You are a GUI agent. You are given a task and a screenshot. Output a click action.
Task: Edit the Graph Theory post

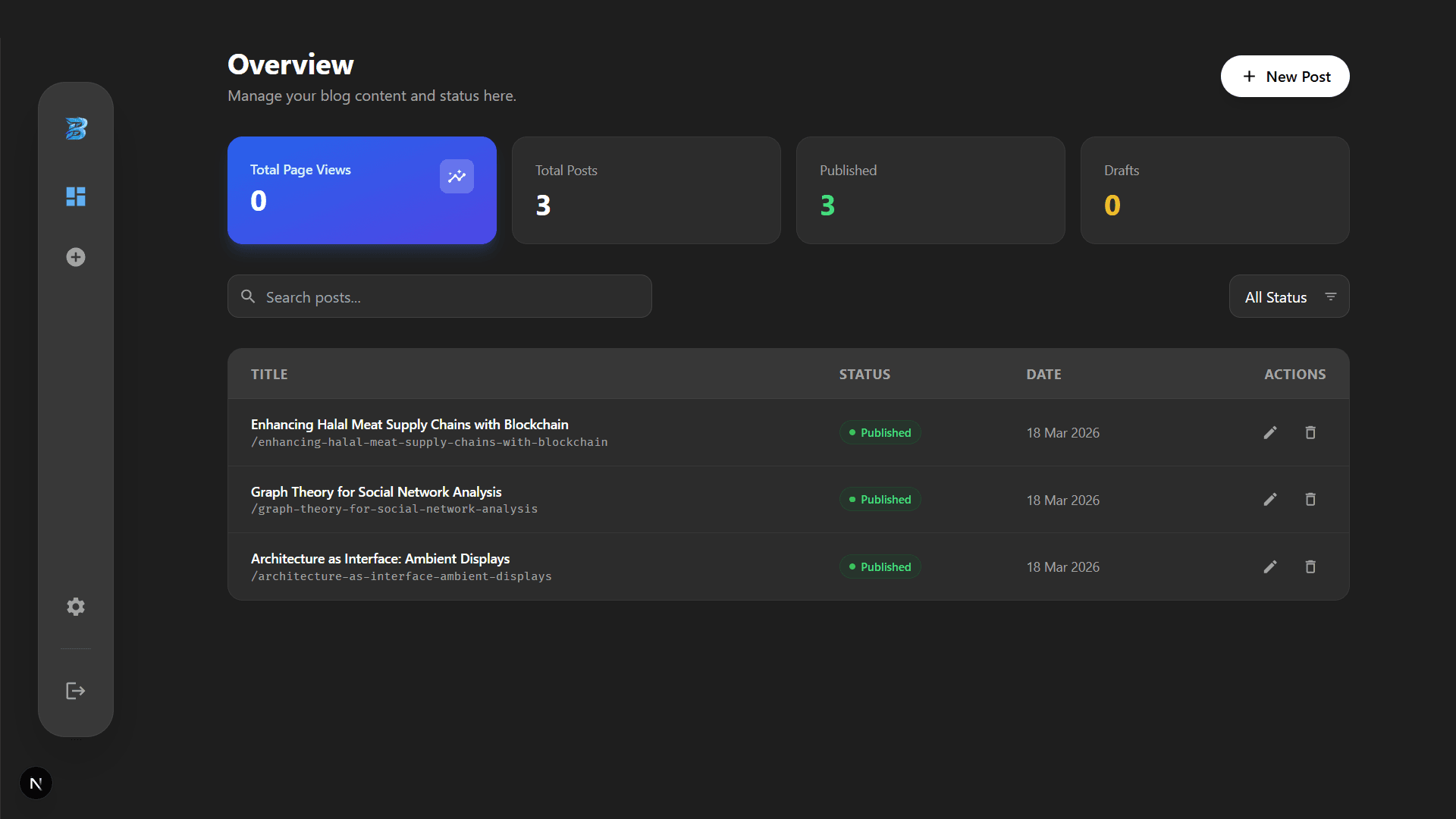[x=1270, y=500]
